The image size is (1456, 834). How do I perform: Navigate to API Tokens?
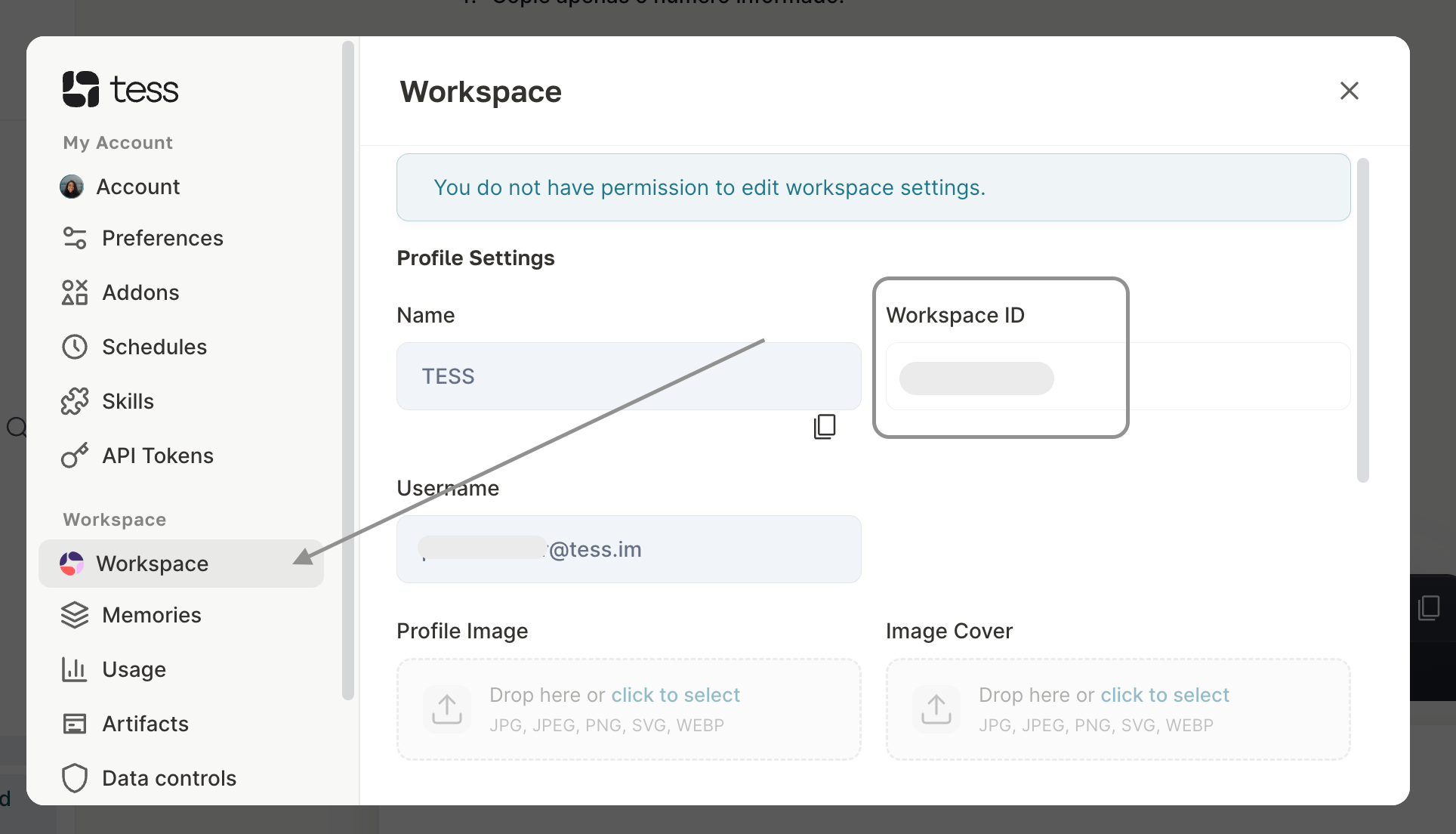click(181, 456)
